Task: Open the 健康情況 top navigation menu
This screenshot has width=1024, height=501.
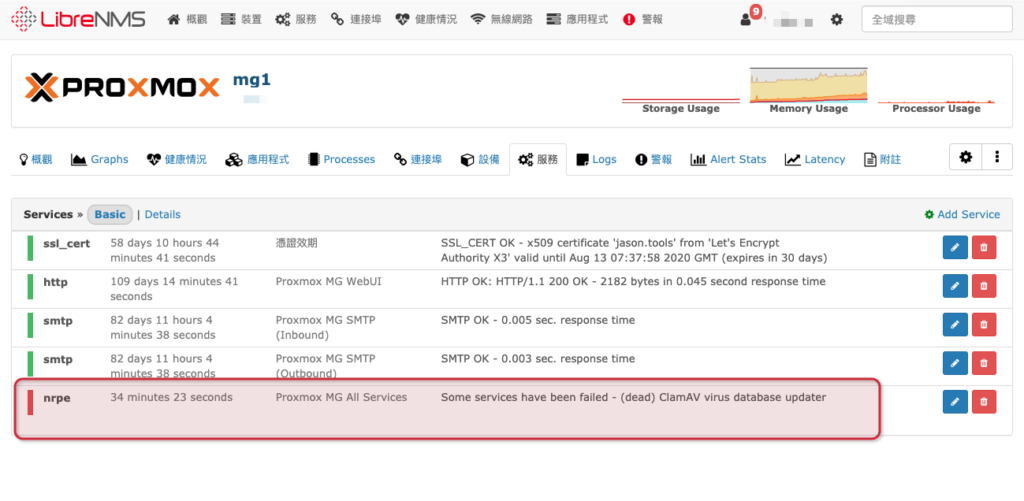Action: tap(426, 20)
